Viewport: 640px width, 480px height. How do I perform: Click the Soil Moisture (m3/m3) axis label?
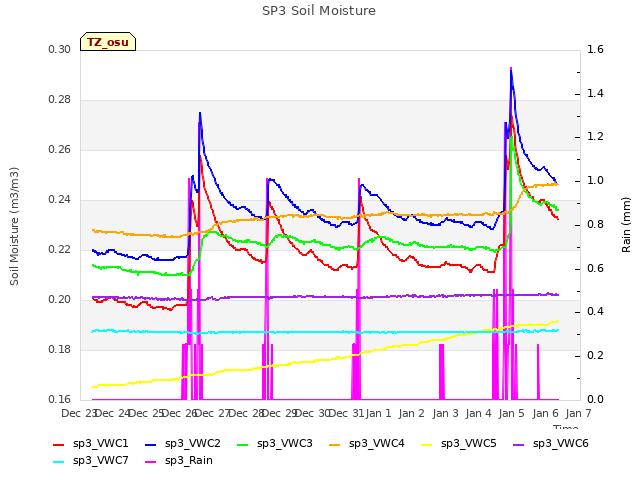(14, 226)
